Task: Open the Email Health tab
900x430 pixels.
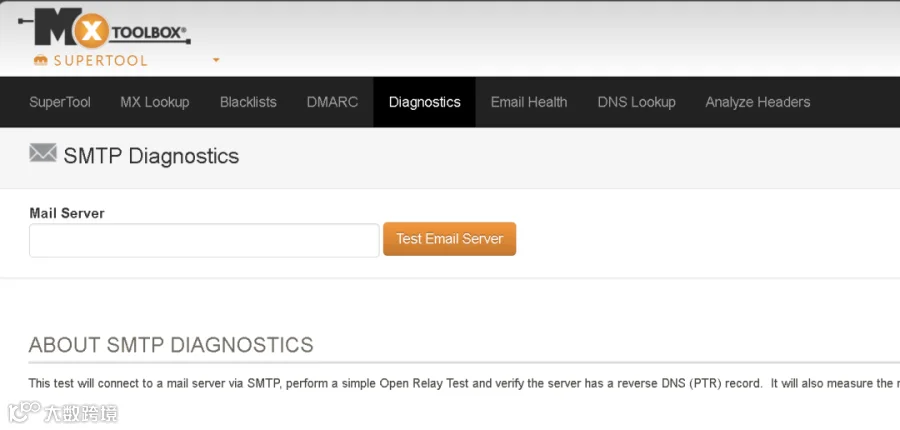Action: click(529, 102)
